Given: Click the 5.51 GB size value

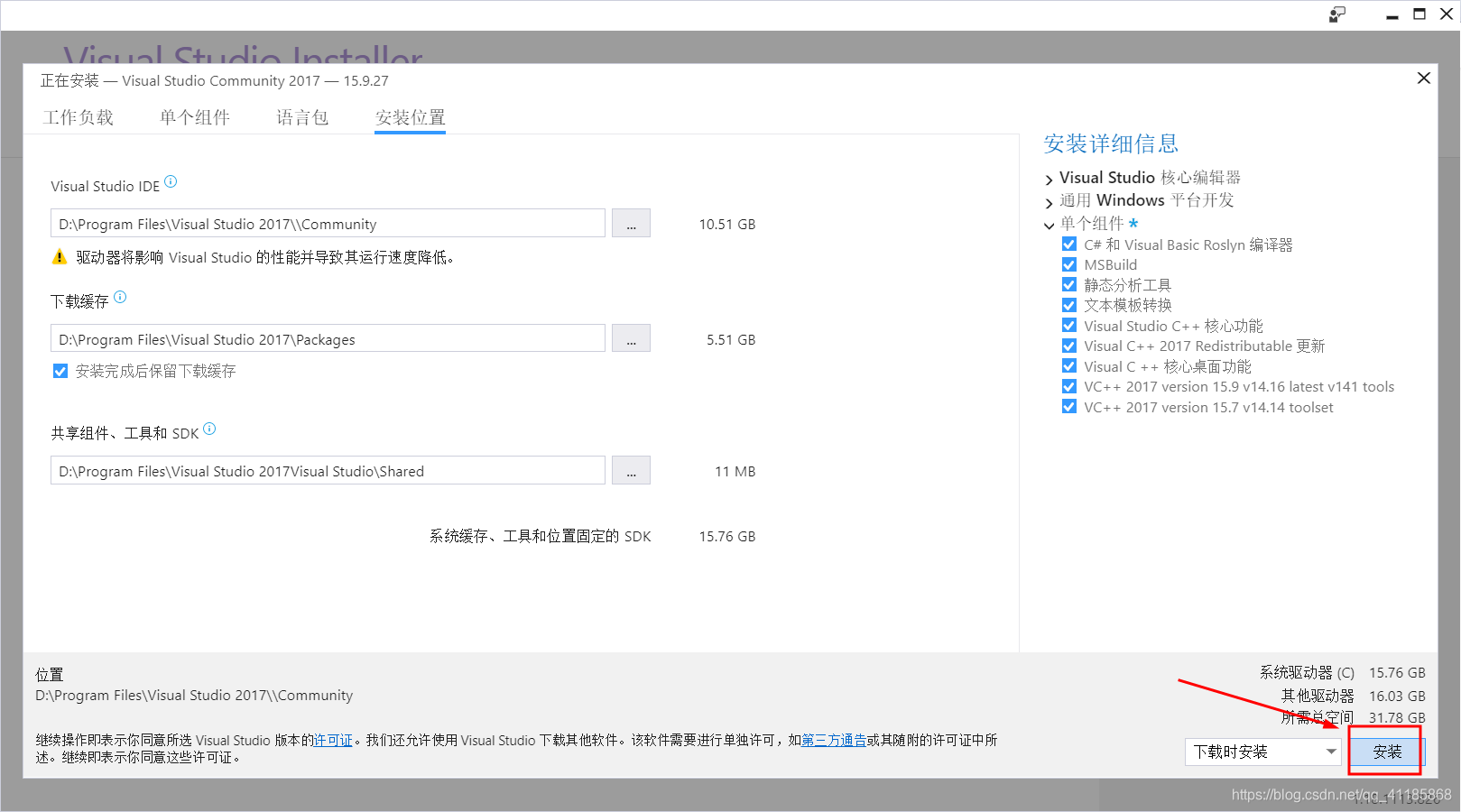Looking at the screenshot, I should 731,340.
